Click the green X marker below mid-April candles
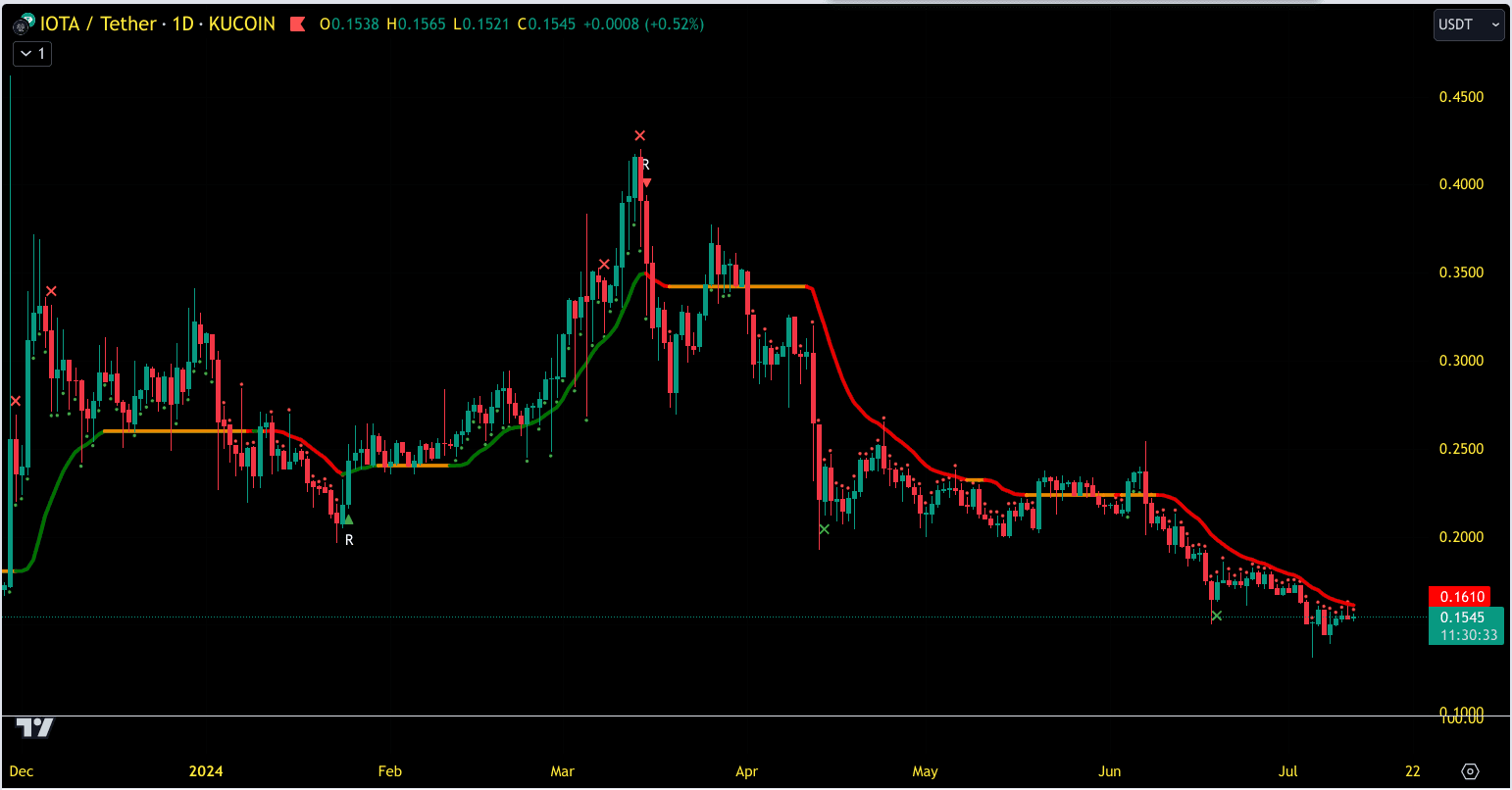 click(824, 529)
